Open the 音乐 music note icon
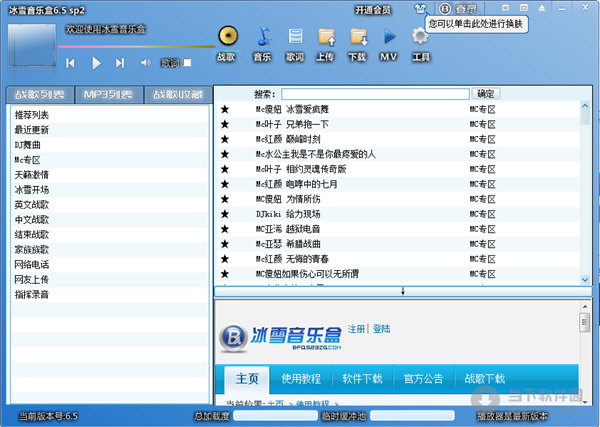The width and height of the screenshot is (600, 427). point(262,36)
